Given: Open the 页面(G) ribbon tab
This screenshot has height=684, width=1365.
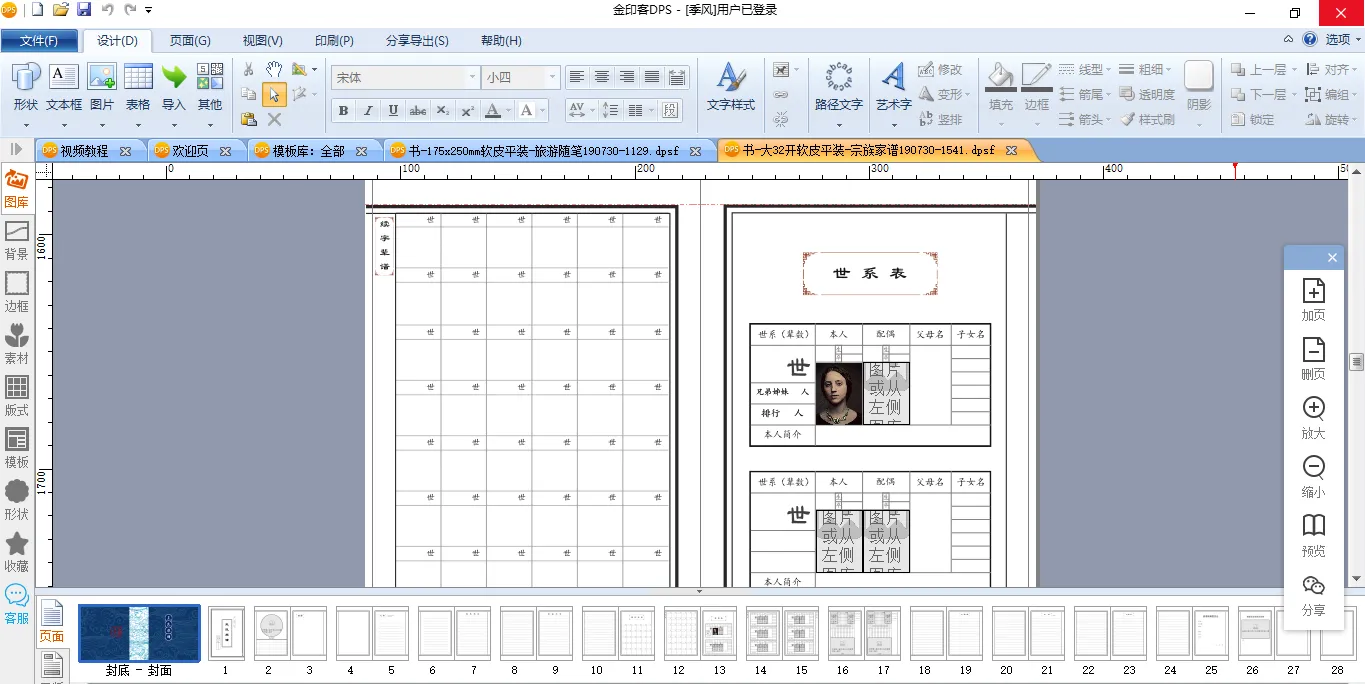Looking at the screenshot, I should 190,41.
